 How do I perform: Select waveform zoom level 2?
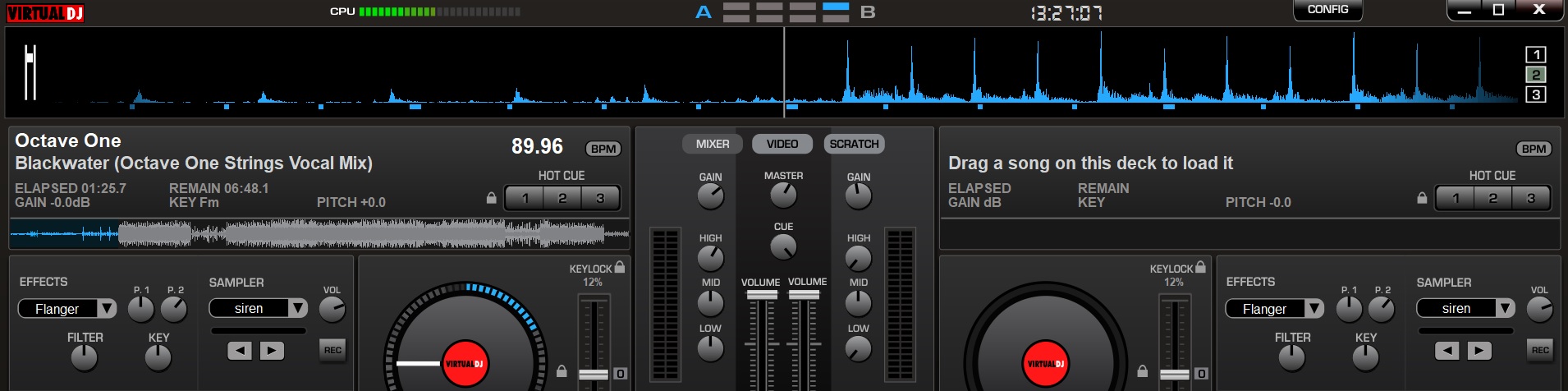[1535, 75]
